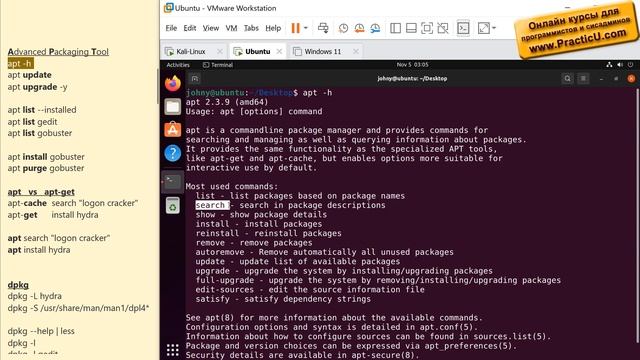The image size is (640, 360).
Task: Open the Terminal app menu in top bar
Action: pos(218,65)
